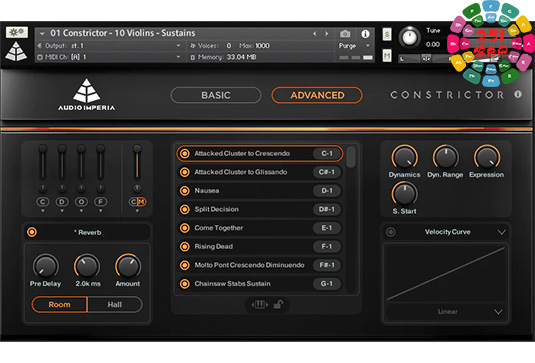535x363 pixels.
Task: Click pan knob under the CM fader
Action: point(137,188)
